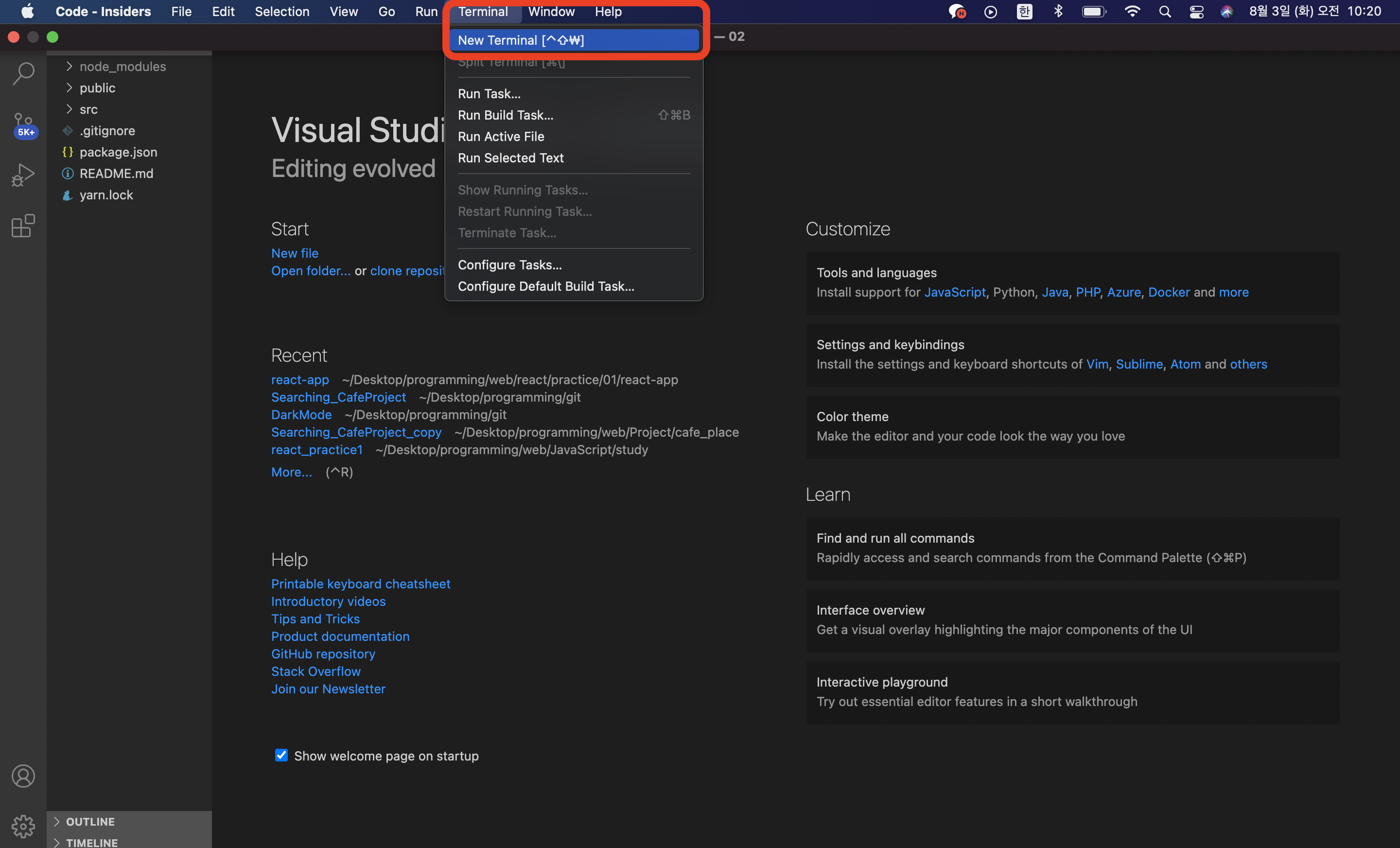Click the macOS Spotlight search icon

tap(1165, 11)
